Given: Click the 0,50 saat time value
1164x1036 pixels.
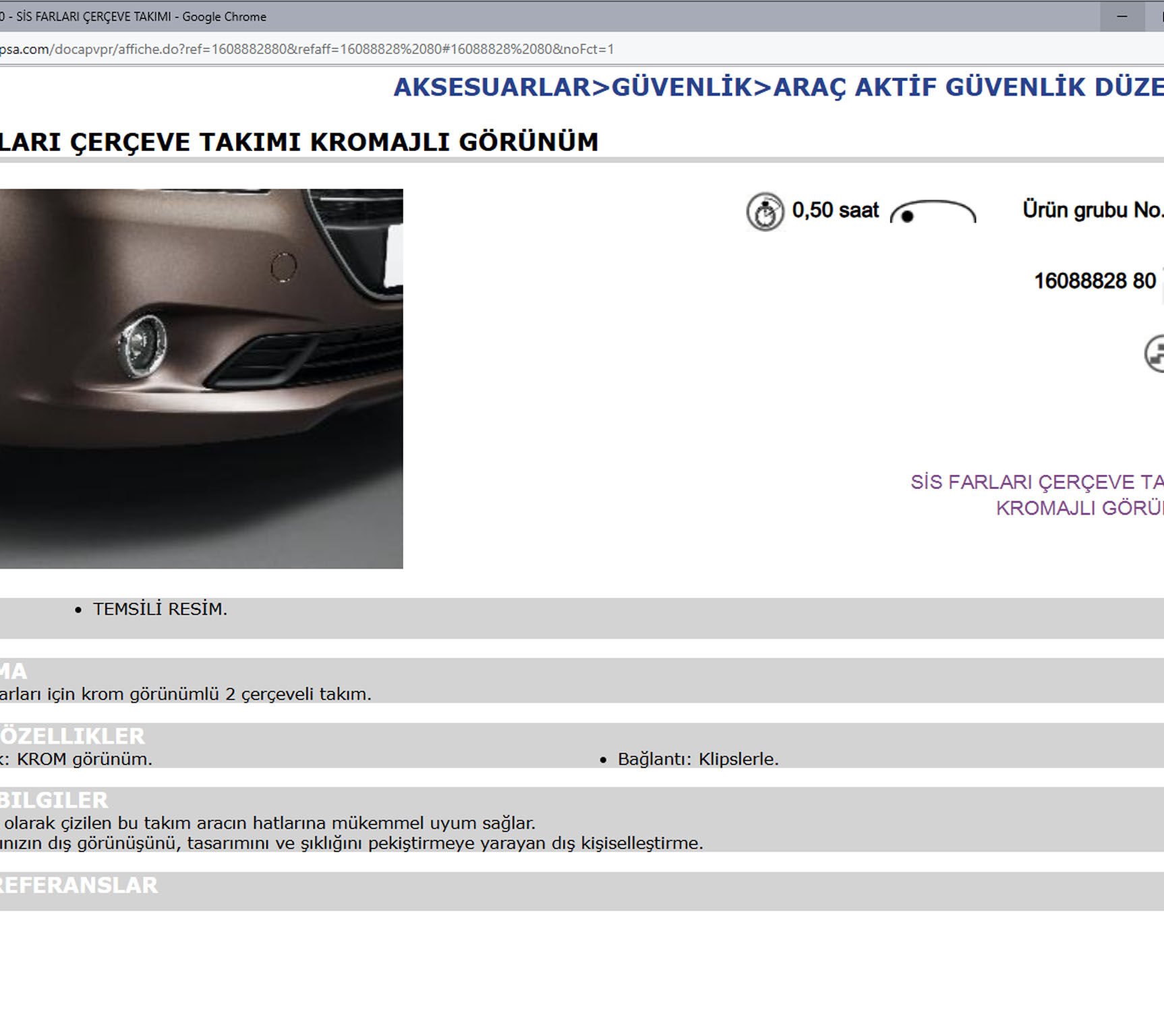Looking at the screenshot, I should pyautogui.click(x=836, y=210).
